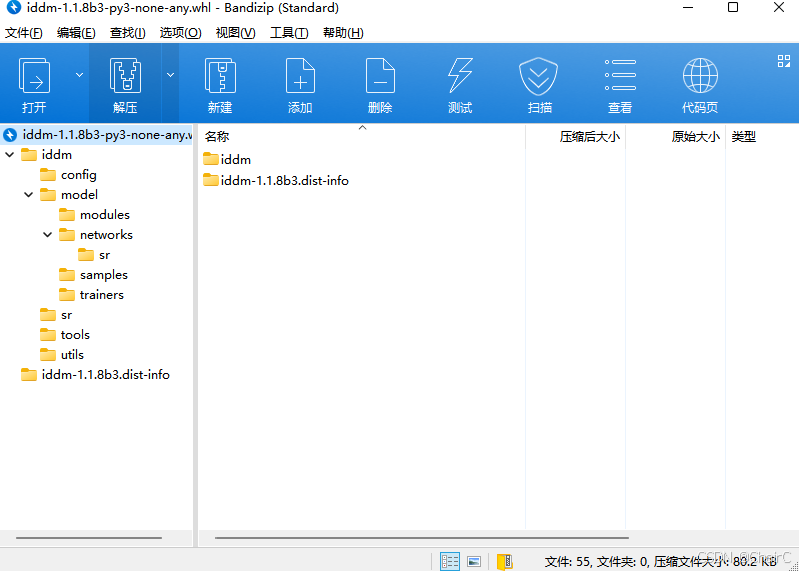Click the tree panel horizontal scrollbar
Viewport: 799px width, 571px height.
89,537
